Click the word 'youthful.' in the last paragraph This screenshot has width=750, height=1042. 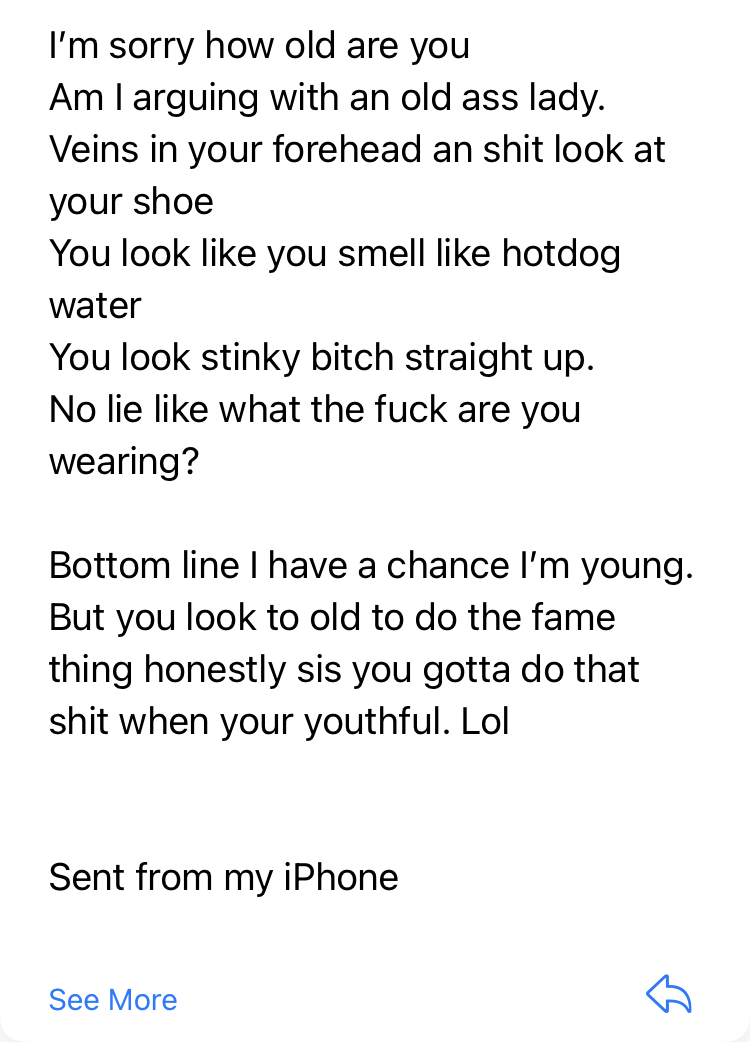pos(377,722)
